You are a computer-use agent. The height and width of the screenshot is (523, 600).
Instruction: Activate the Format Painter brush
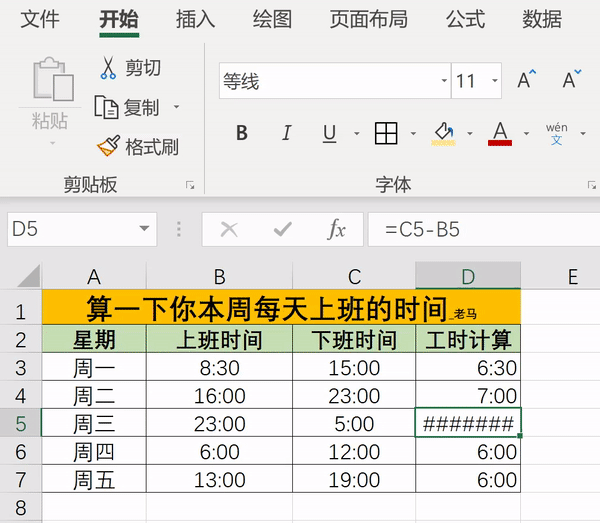pyautogui.click(x=108, y=146)
